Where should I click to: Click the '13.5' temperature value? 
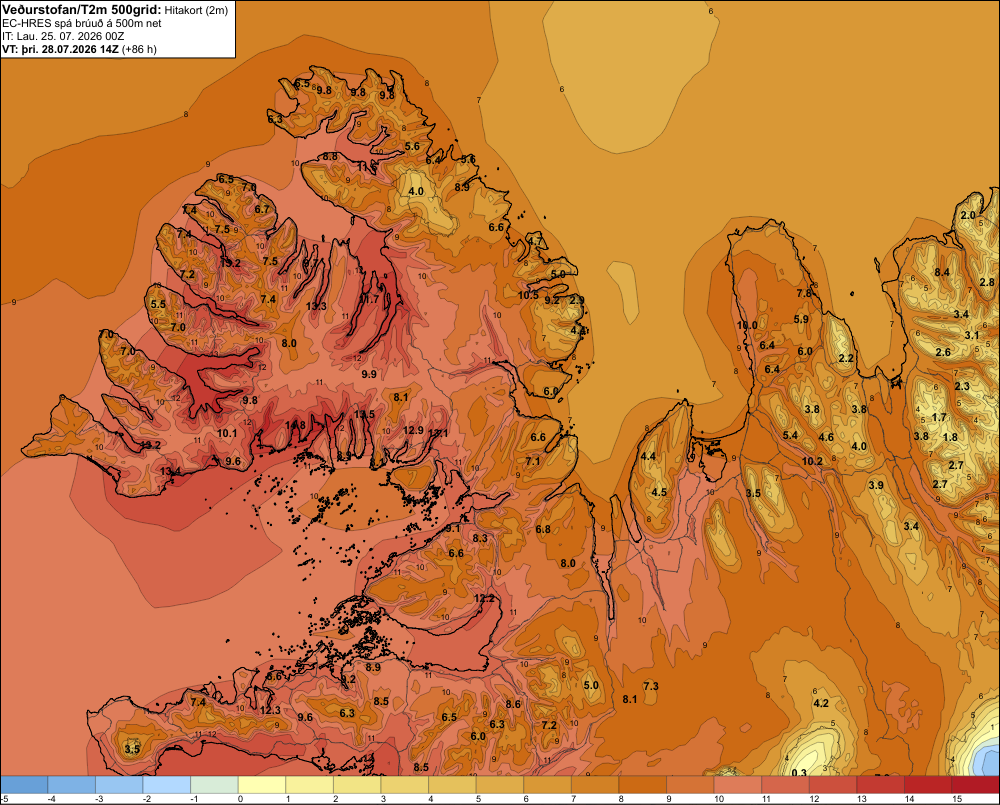pyautogui.click(x=365, y=415)
